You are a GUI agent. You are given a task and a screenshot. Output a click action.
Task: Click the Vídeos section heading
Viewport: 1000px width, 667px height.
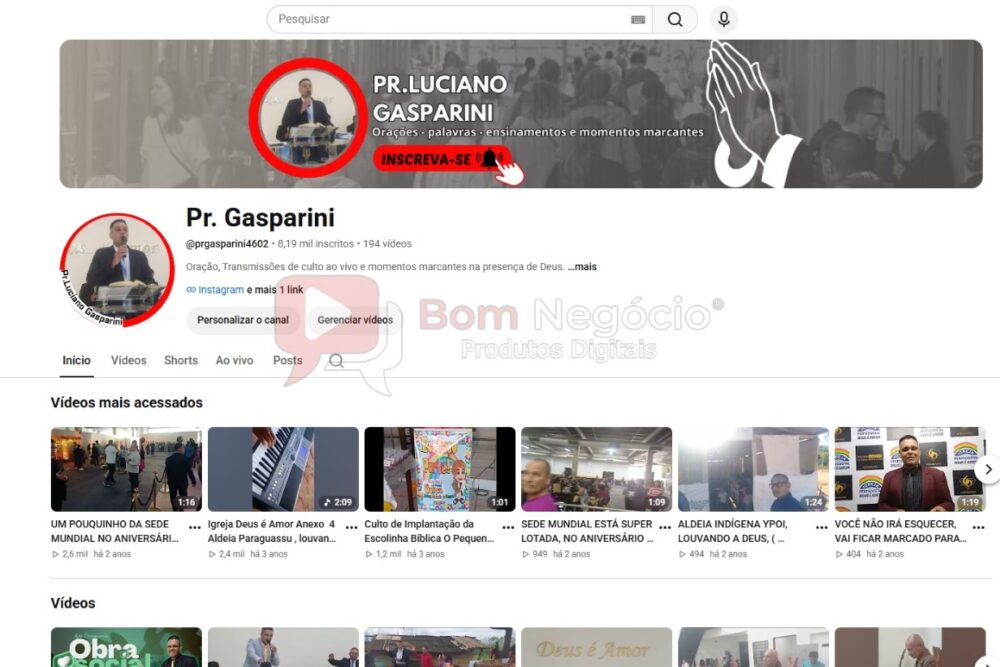[x=73, y=603]
